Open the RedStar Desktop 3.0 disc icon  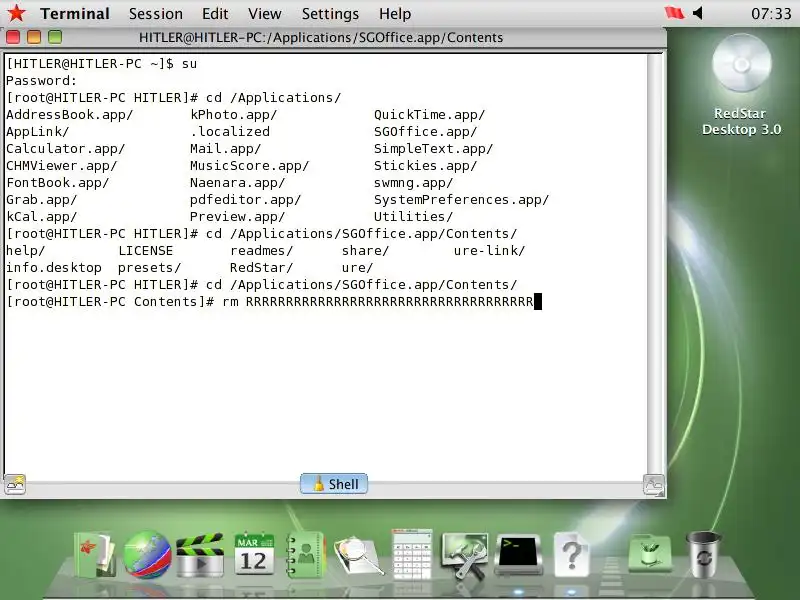point(741,85)
